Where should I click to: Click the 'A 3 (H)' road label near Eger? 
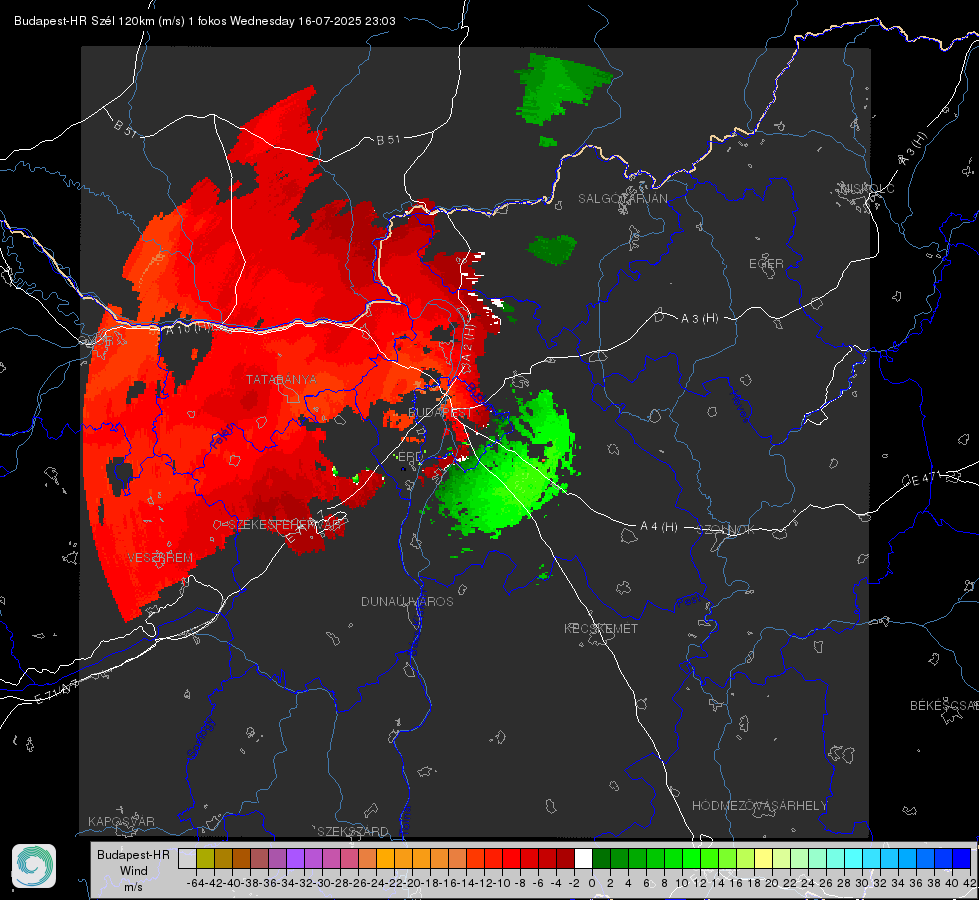(699, 319)
